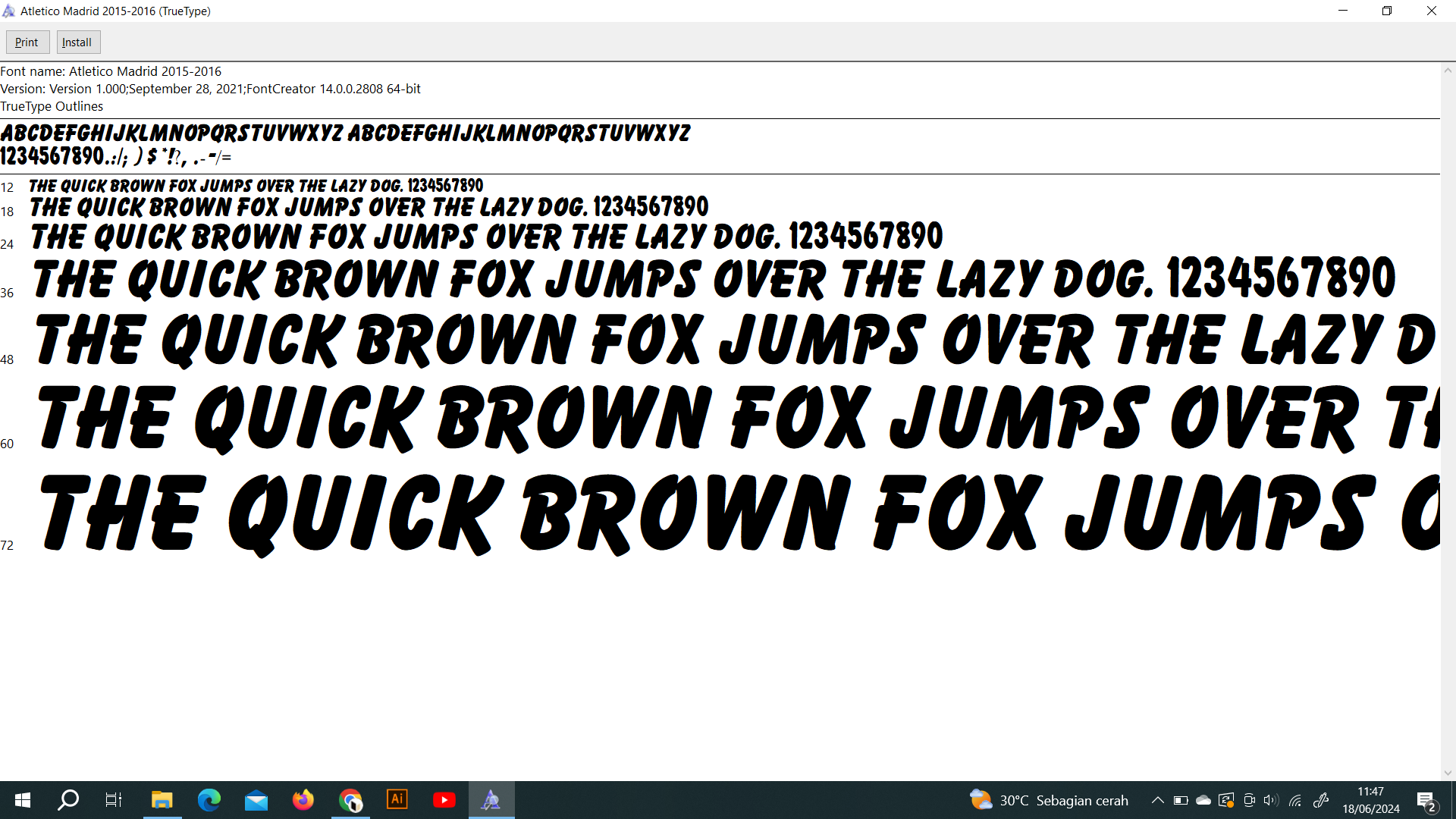Click the Print button
The height and width of the screenshot is (819, 1456).
tap(27, 42)
